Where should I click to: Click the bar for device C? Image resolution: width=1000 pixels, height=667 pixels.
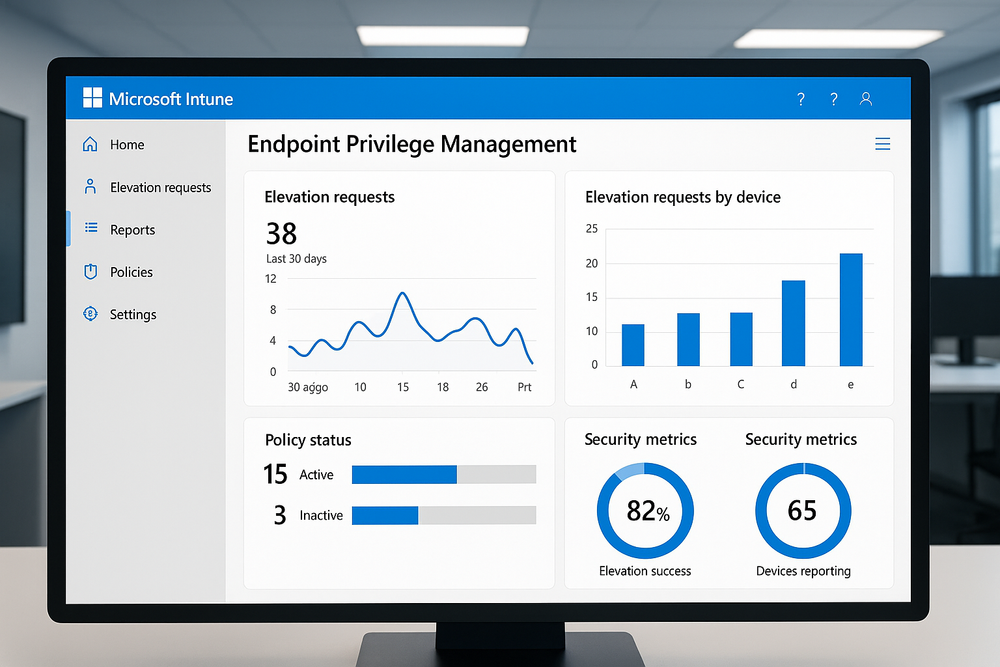click(x=741, y=339)
